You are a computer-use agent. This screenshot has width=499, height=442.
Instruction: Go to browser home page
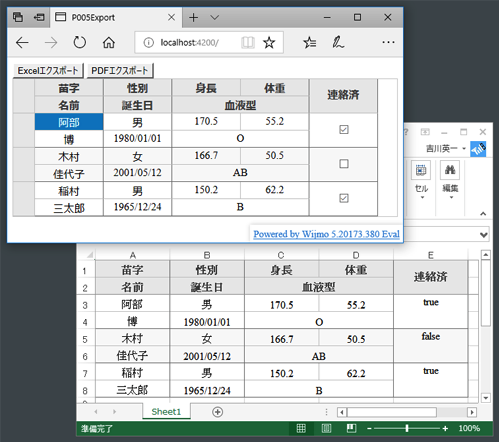[109, 43]
